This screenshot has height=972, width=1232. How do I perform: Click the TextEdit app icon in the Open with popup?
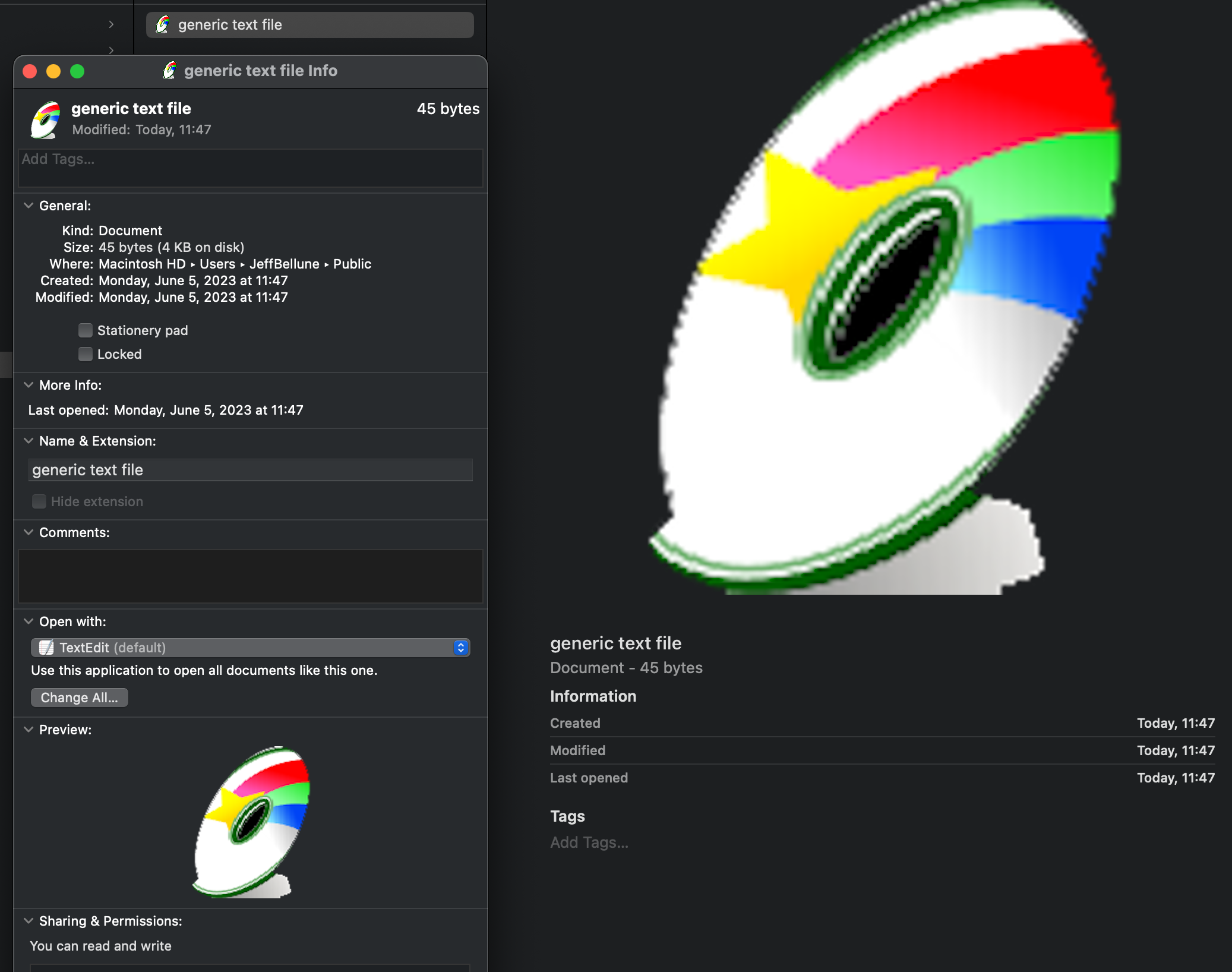[46, 648]
